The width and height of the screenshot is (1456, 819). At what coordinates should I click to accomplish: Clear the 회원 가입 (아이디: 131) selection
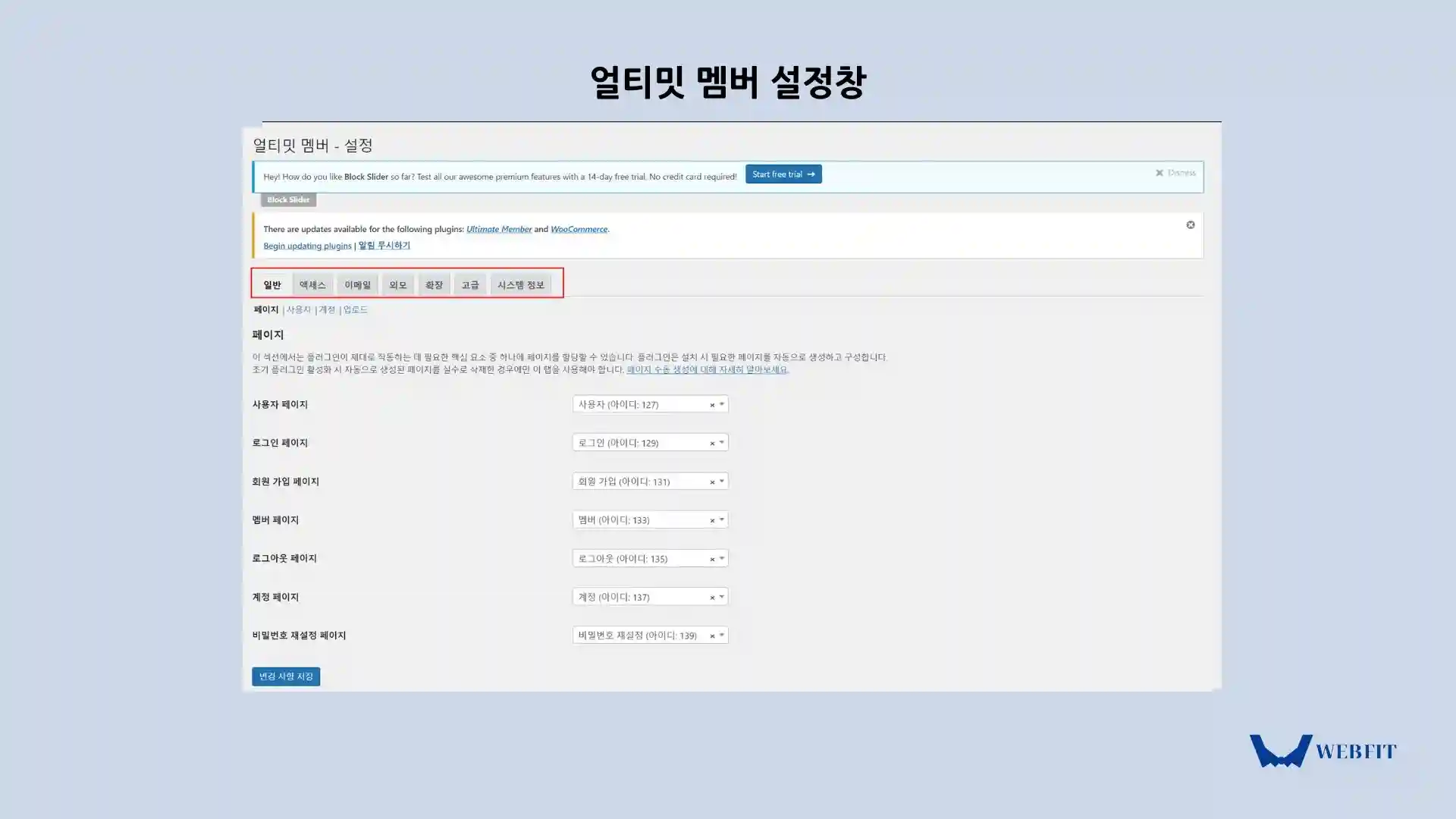(712, 482)
